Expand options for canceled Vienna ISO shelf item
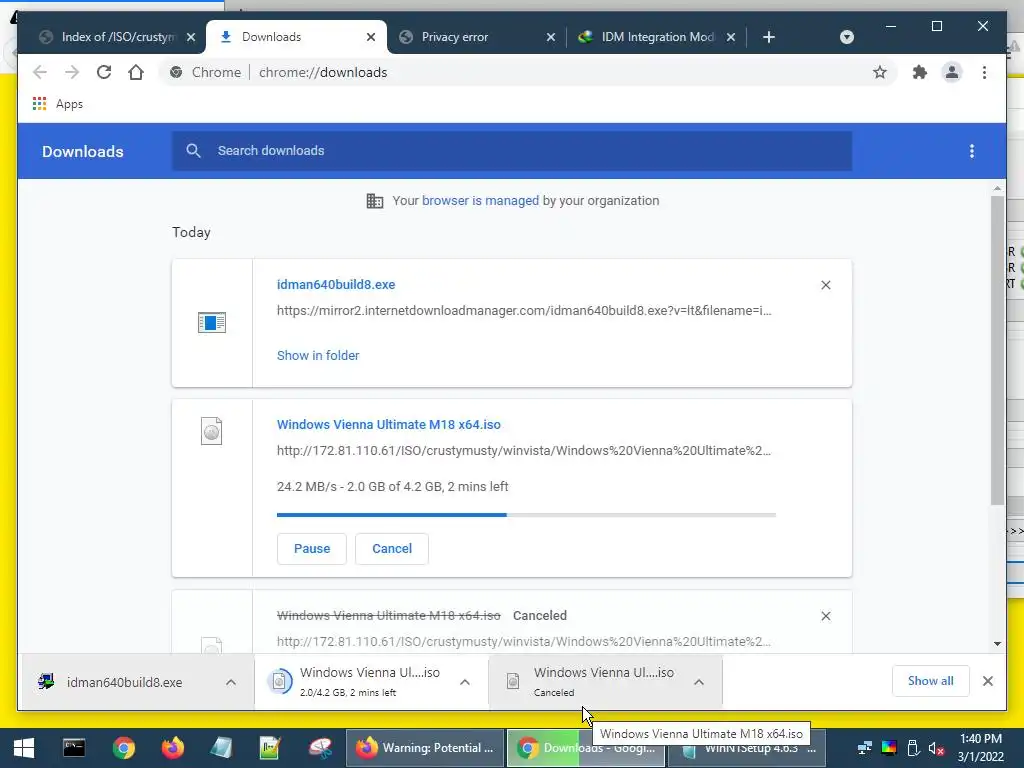 pos(699,682)
